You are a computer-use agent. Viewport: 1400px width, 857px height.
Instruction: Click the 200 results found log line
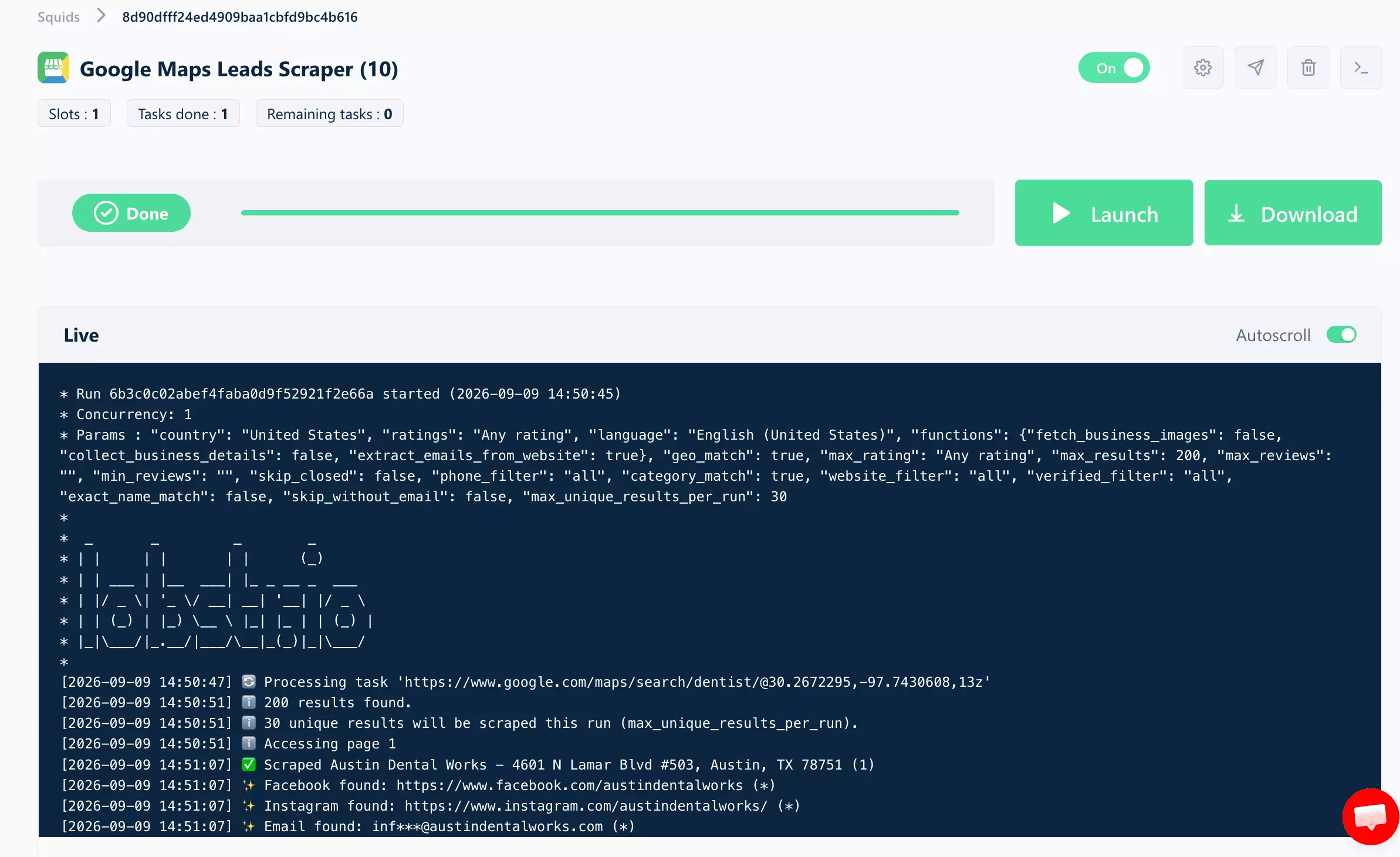(236, 703)
